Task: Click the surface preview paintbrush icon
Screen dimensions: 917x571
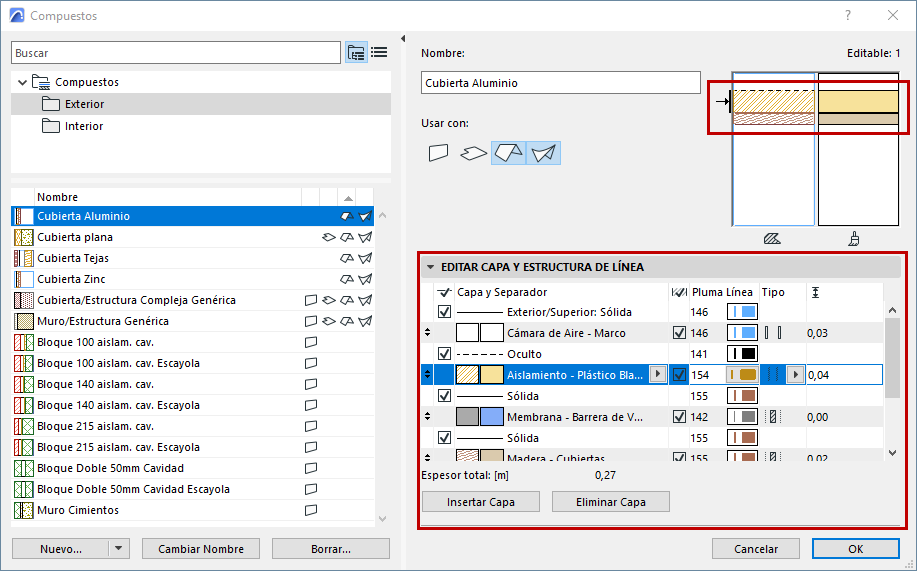Action: click(x=854, y=239)
